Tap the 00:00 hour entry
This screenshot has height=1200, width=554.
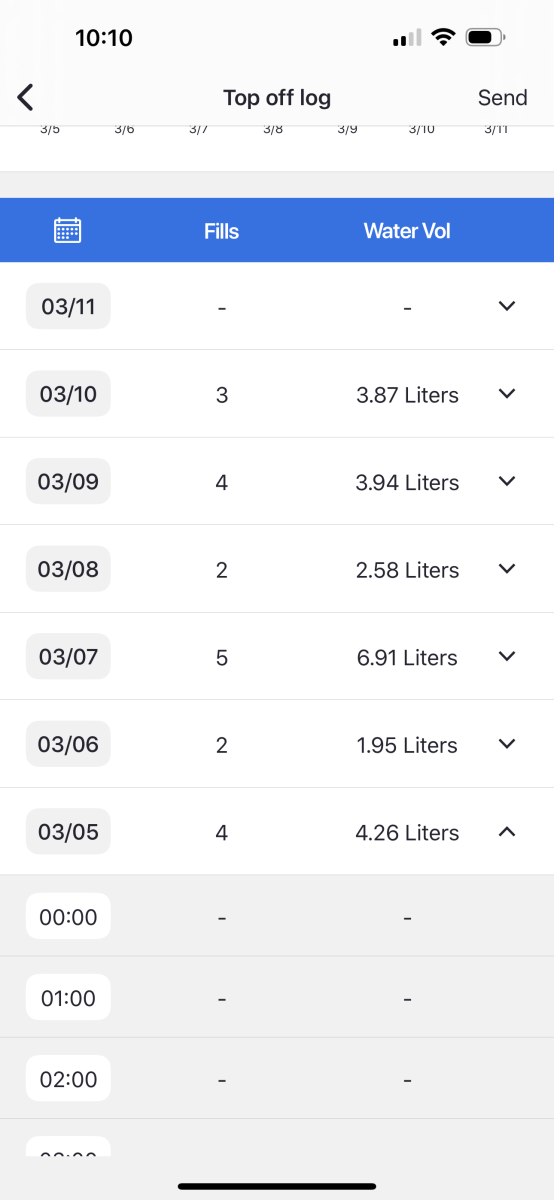[68, 916]
